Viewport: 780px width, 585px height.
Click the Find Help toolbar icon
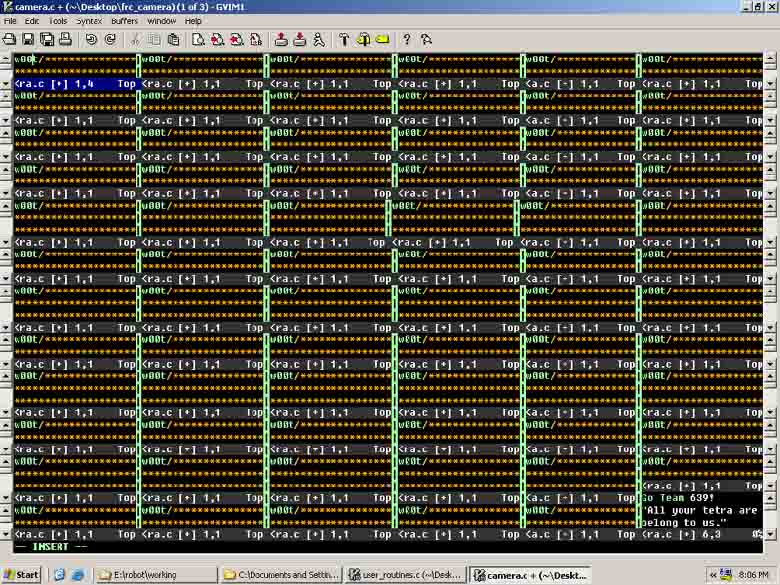(426, 39)
